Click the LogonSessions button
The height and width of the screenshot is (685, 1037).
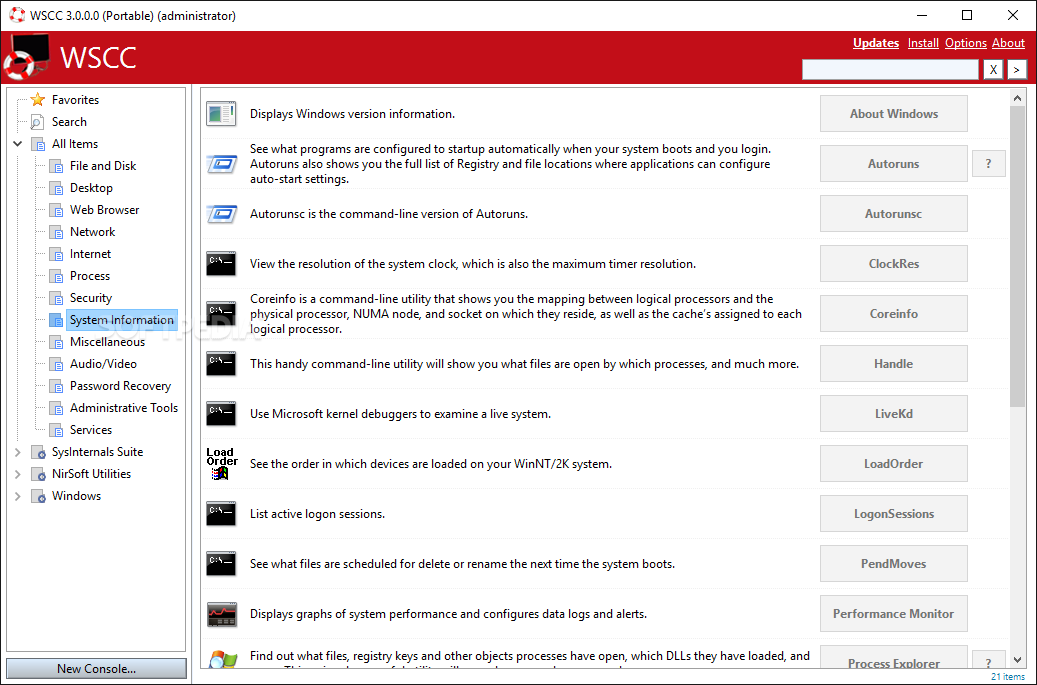click(893, 514)
